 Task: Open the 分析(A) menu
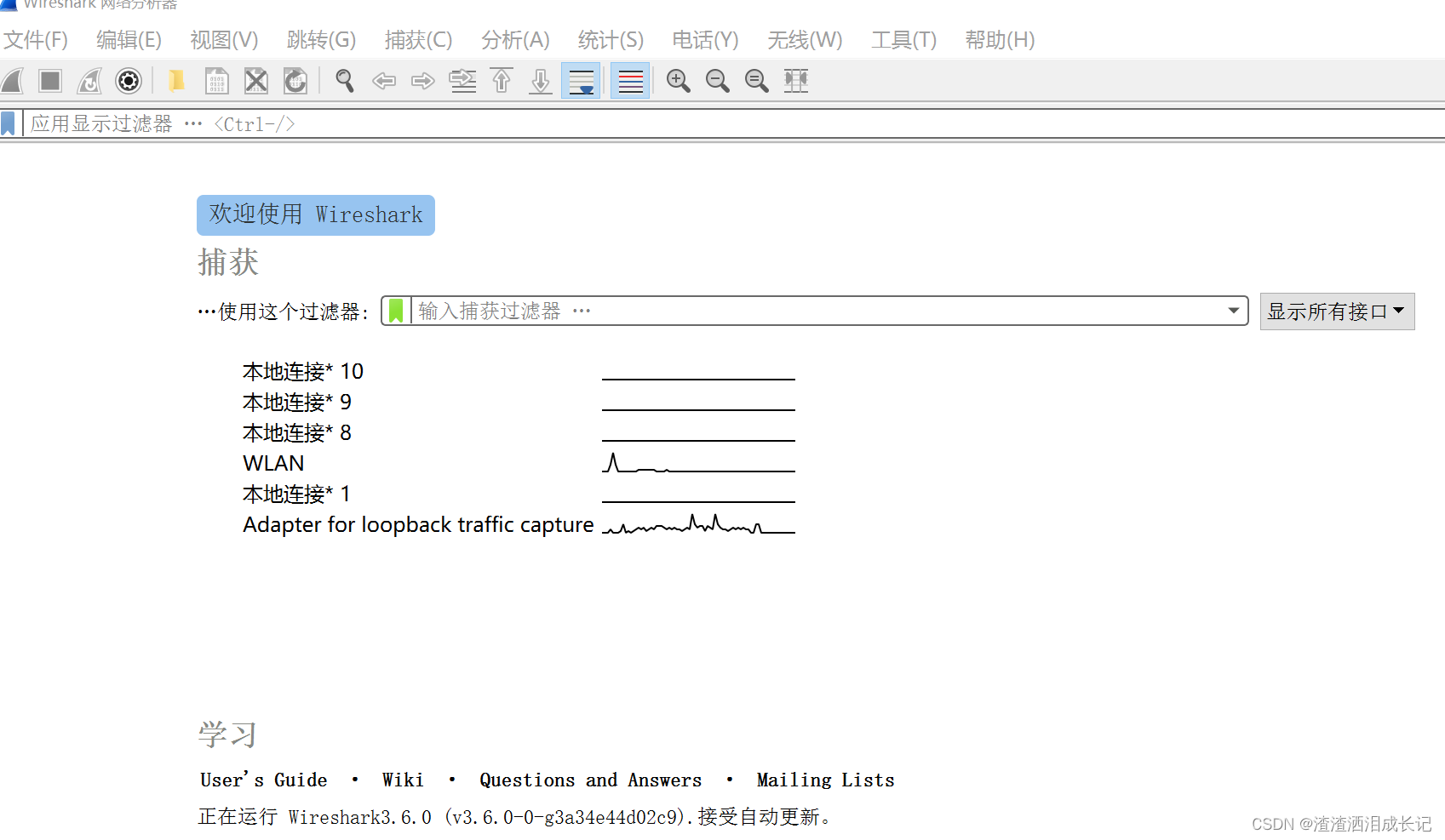pos(515,40)
